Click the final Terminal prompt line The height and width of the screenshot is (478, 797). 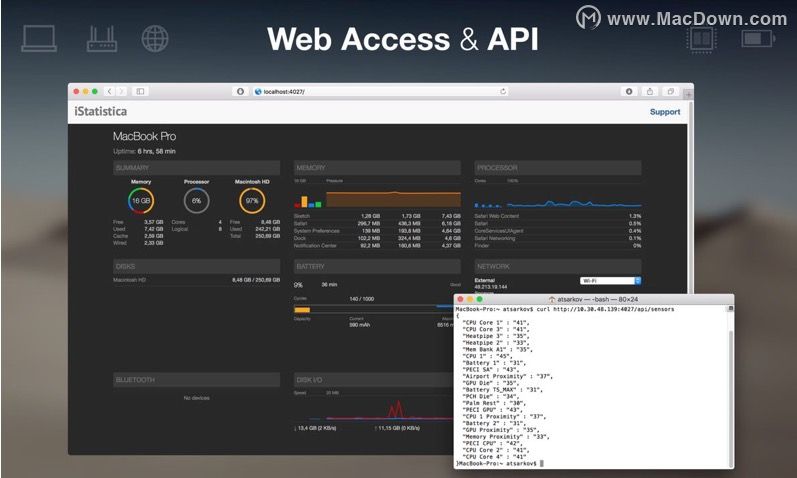point(500,463)
